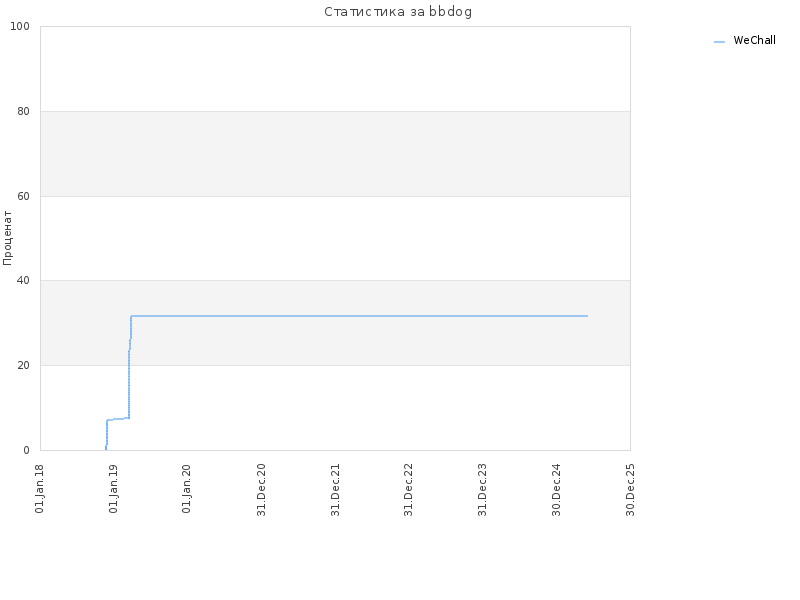Select the 31.Dec.21 date label
Viewport: 800px width, 600px height.
pos(335,489)
